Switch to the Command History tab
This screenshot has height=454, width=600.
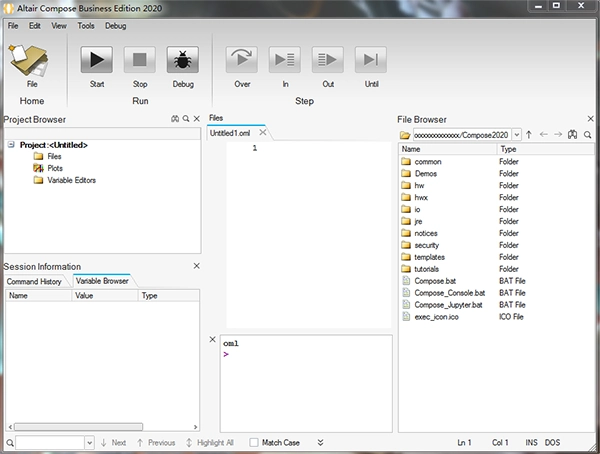point(34,281)
